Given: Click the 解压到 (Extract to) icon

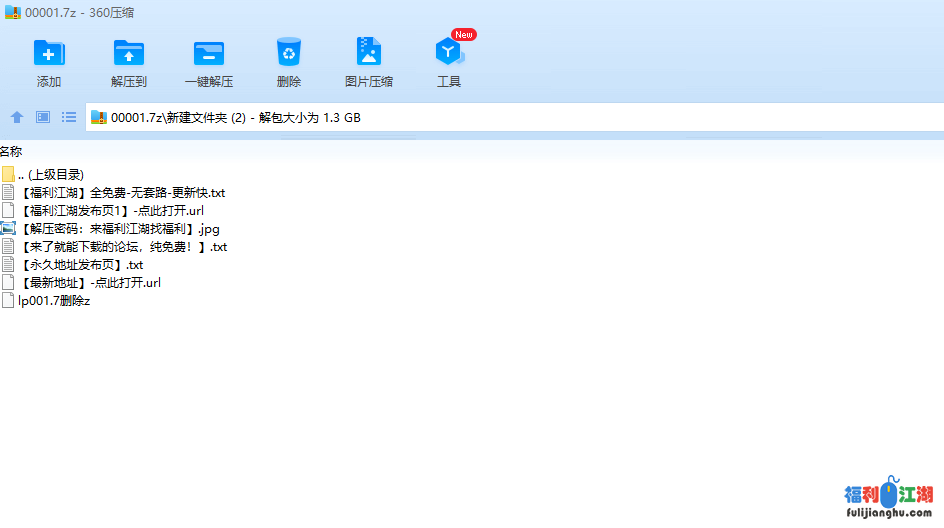Looking at the screenshot, I should [x=128, y=53].
